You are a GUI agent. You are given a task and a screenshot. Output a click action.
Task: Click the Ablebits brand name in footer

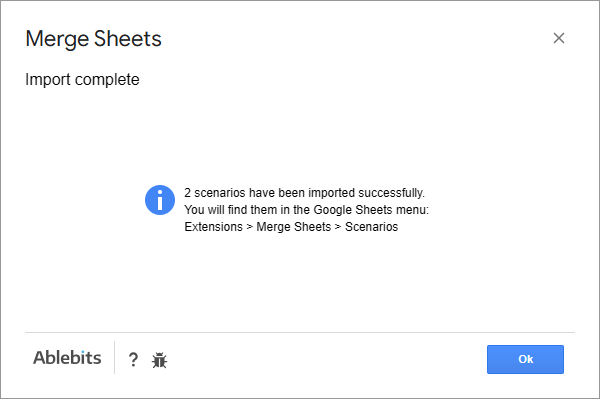pos(67,358)
